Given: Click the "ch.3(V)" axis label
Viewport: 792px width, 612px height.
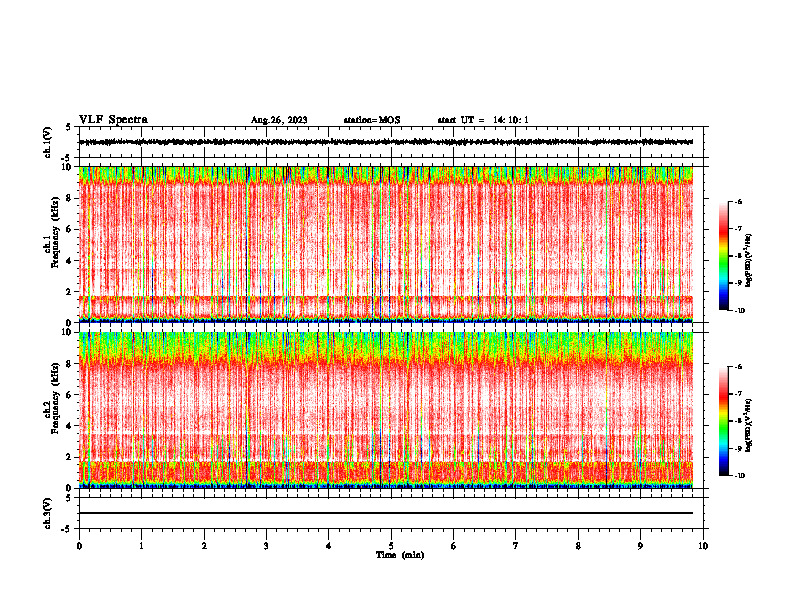Looking at the screenshot, I should pos(48,513).
